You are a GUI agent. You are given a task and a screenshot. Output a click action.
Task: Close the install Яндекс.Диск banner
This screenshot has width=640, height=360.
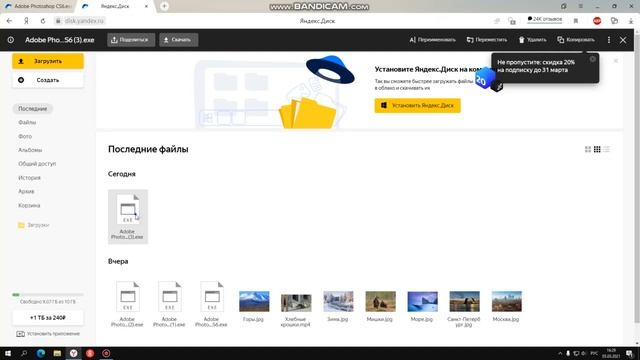[616, 61]
